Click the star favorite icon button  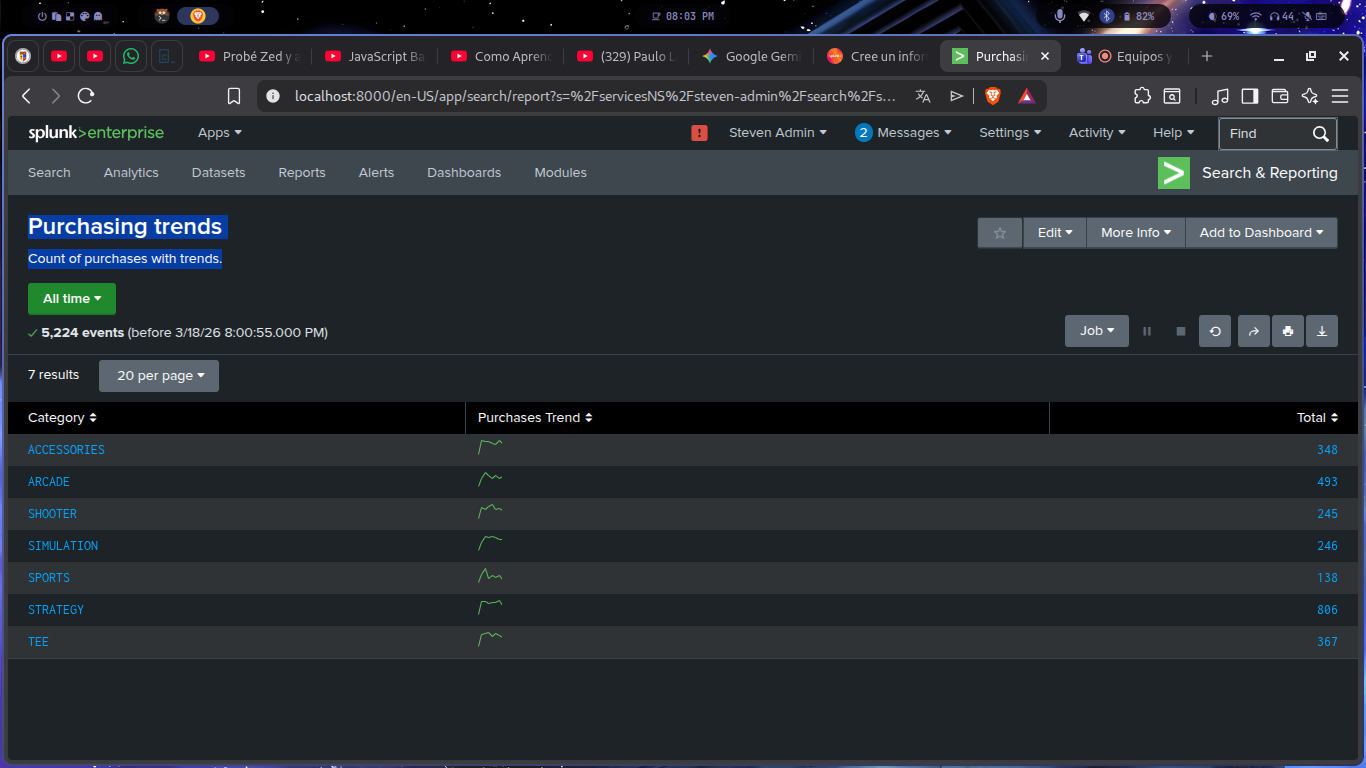click(x=999, y=233)
